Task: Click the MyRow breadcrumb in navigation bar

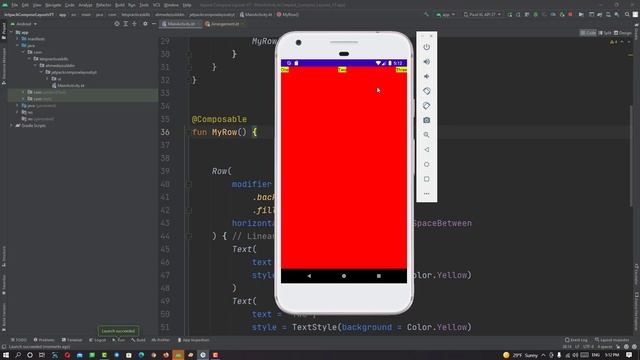Action: (x=288, y=14)
